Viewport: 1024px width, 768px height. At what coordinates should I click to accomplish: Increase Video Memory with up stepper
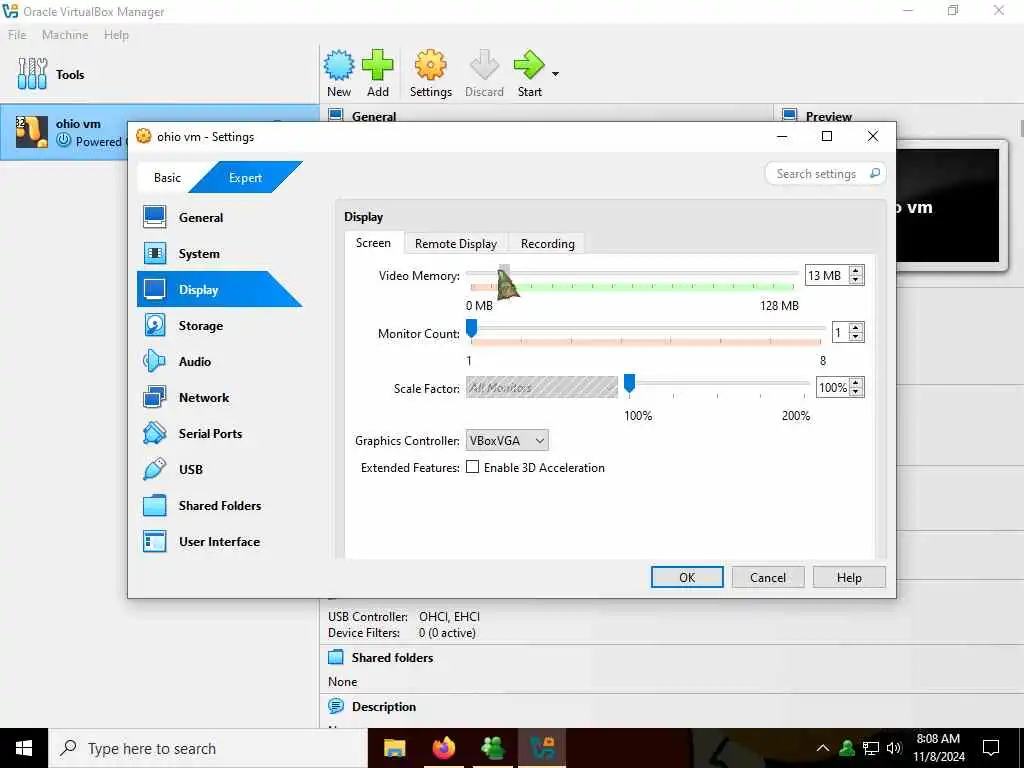click(x=856, y=270)
